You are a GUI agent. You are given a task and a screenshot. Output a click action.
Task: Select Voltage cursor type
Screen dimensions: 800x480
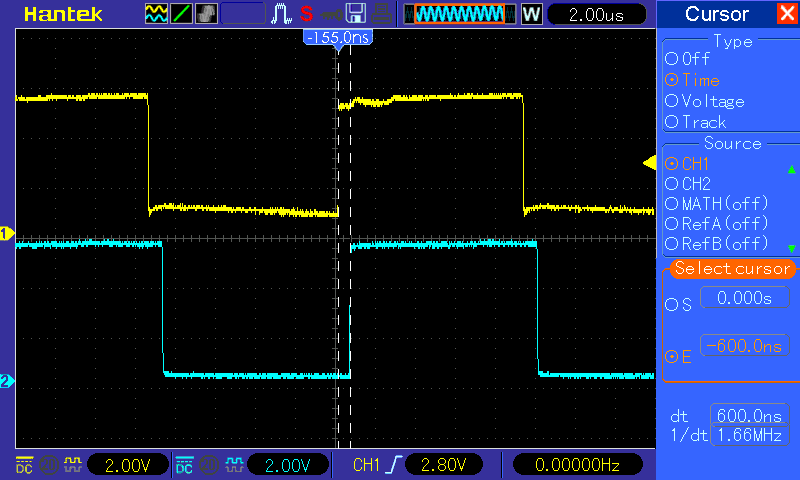click(671, 101)
